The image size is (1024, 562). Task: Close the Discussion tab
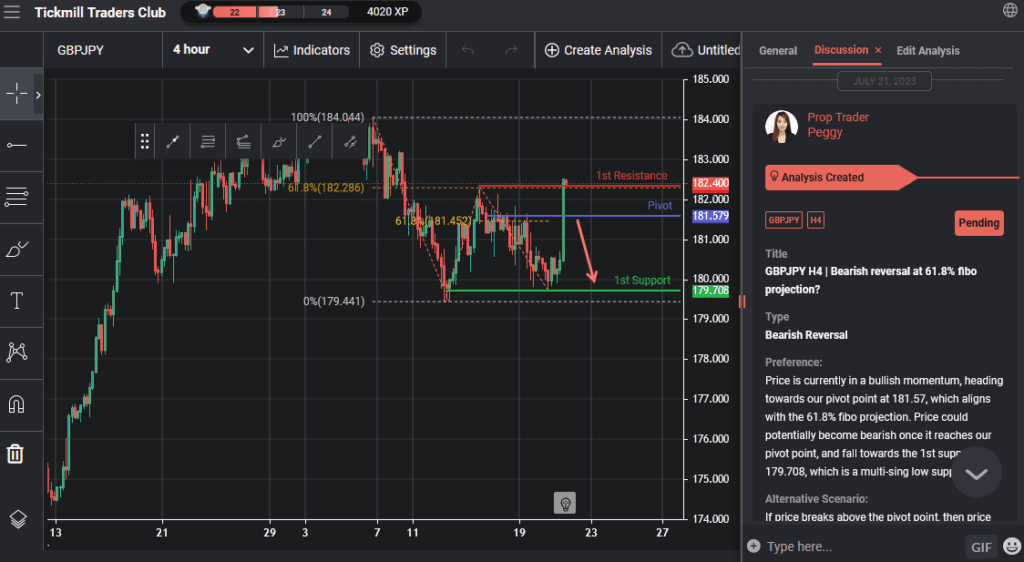[878, 50]
